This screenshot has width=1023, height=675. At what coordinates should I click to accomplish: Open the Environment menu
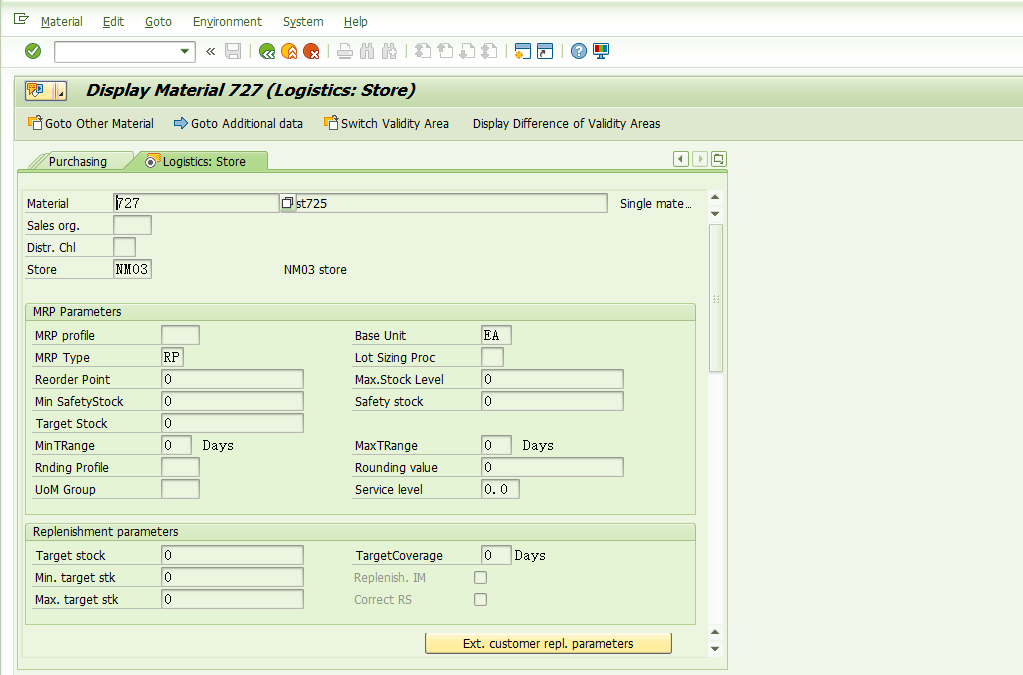click(227, 22)
